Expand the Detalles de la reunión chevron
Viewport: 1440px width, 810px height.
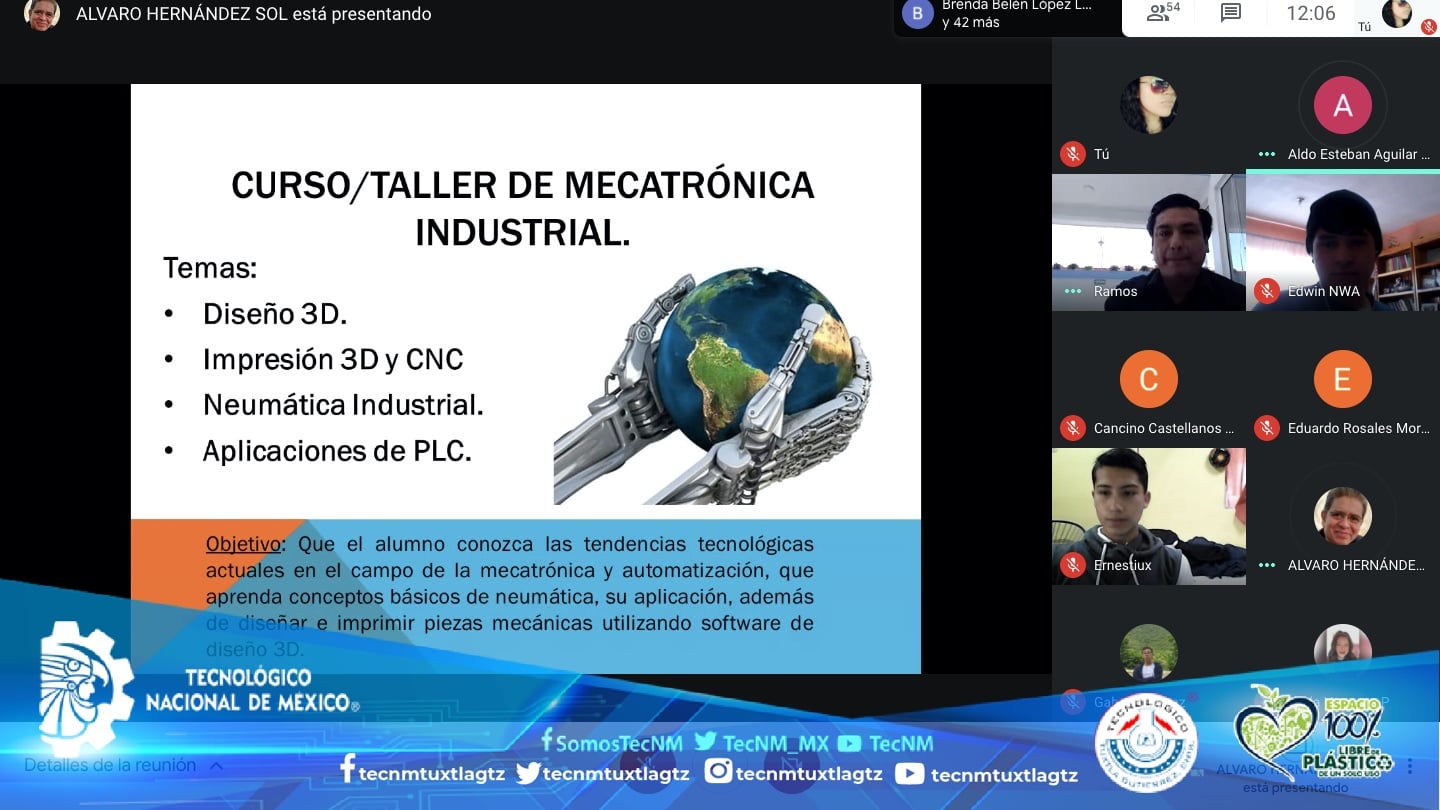pyautogui.click(x=216, y=766)
